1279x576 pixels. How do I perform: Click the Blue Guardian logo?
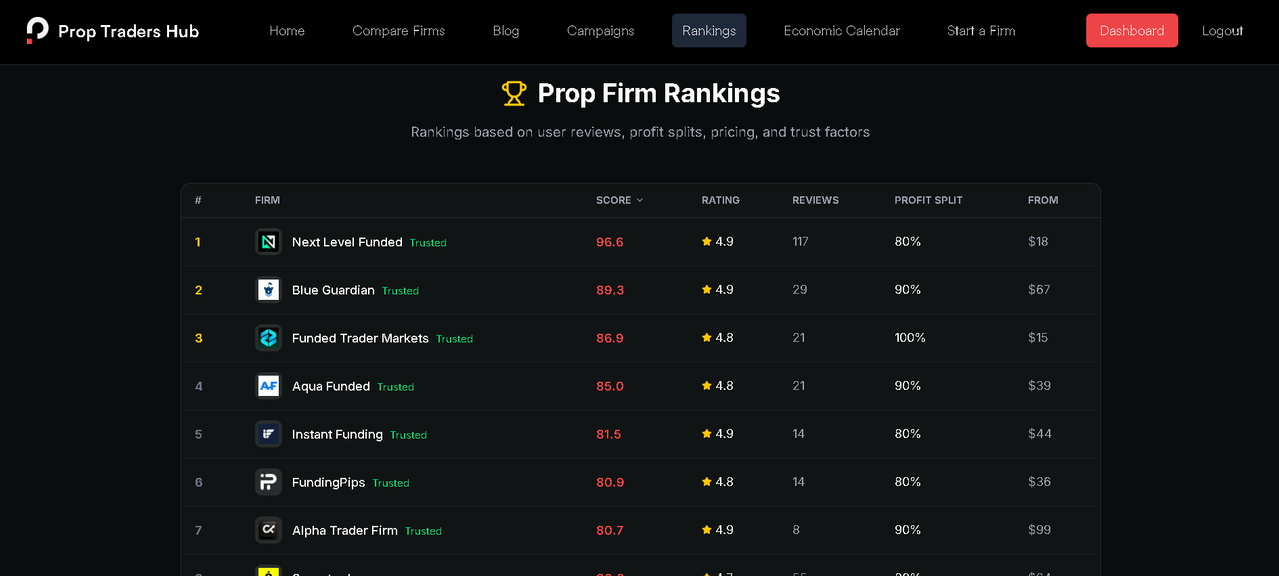[268, 290]
